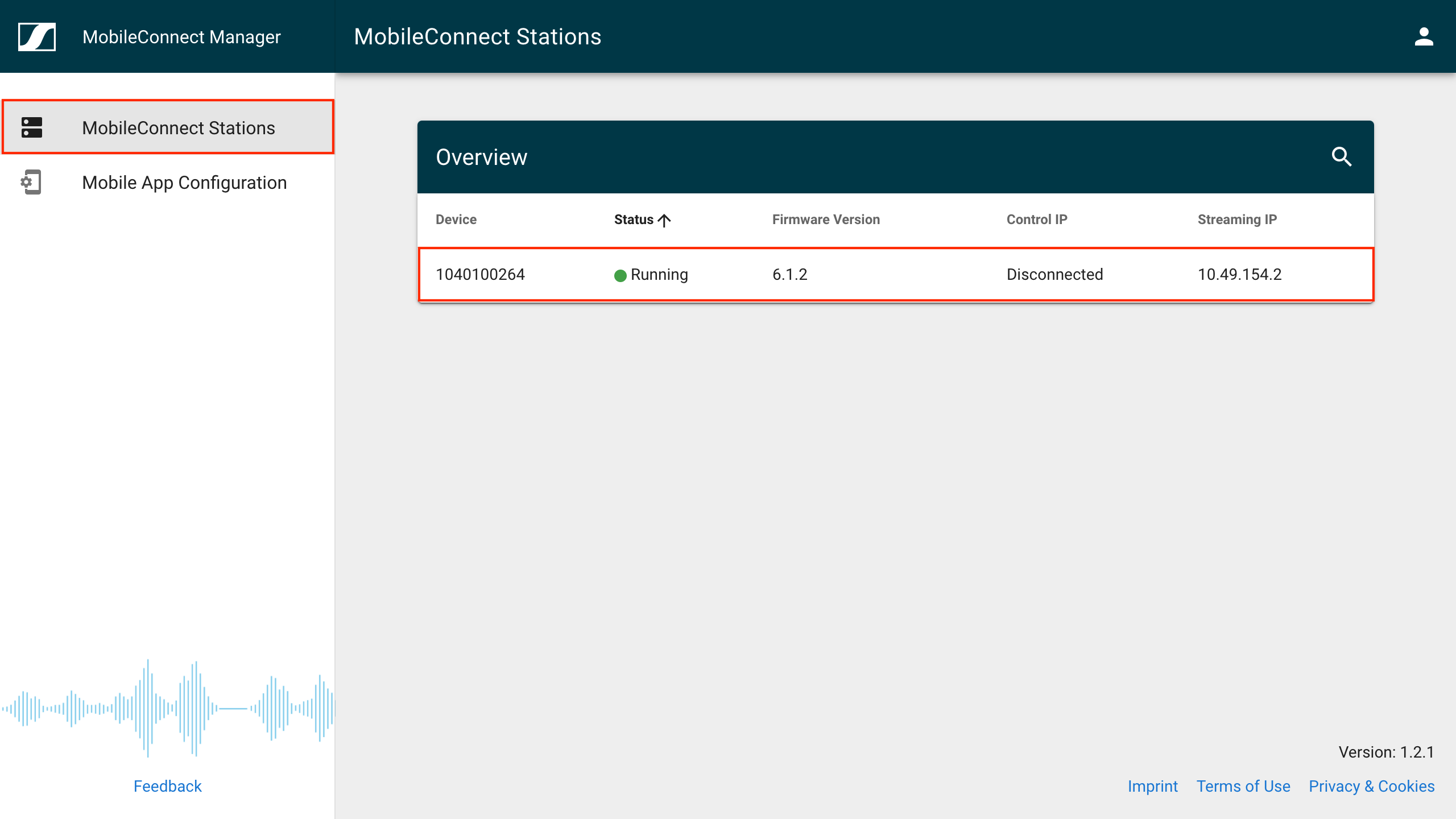
Task: Open the Privacy & Cookies link
Action: pyautogui.click(x=1372, y=786)
